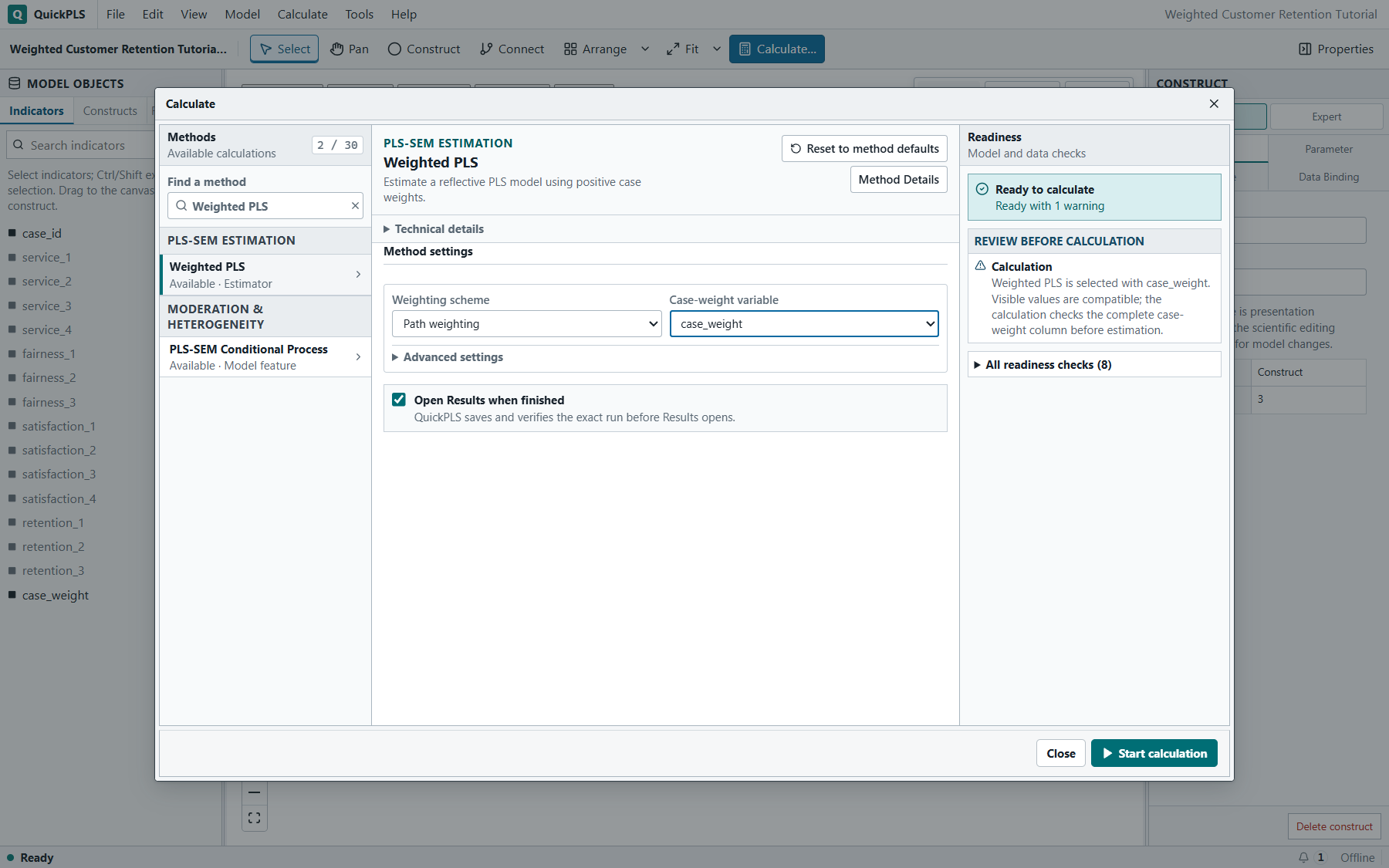Switch to the Indicators tab
Image resolution: width=1389 pixels, height=868 pixels.
click(36, 111)
